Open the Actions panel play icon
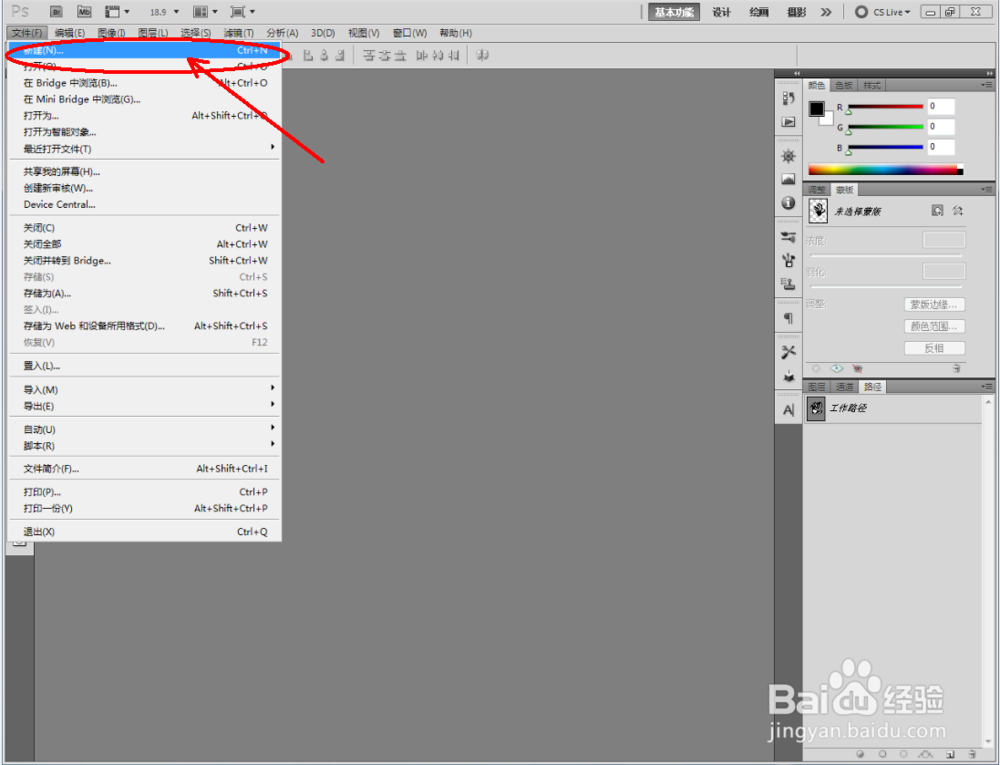 click(788, 122)
